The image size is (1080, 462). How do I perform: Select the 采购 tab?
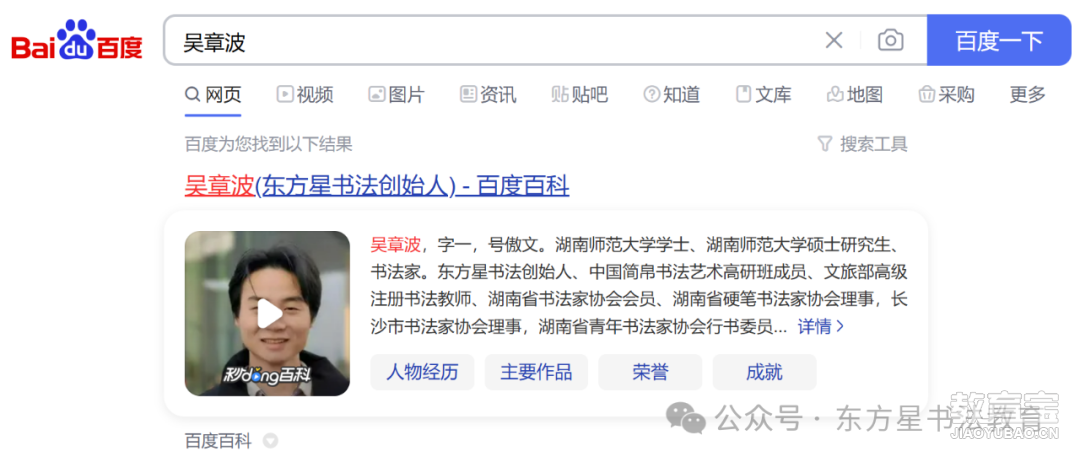pyautogui.click(x=946, y=94)
